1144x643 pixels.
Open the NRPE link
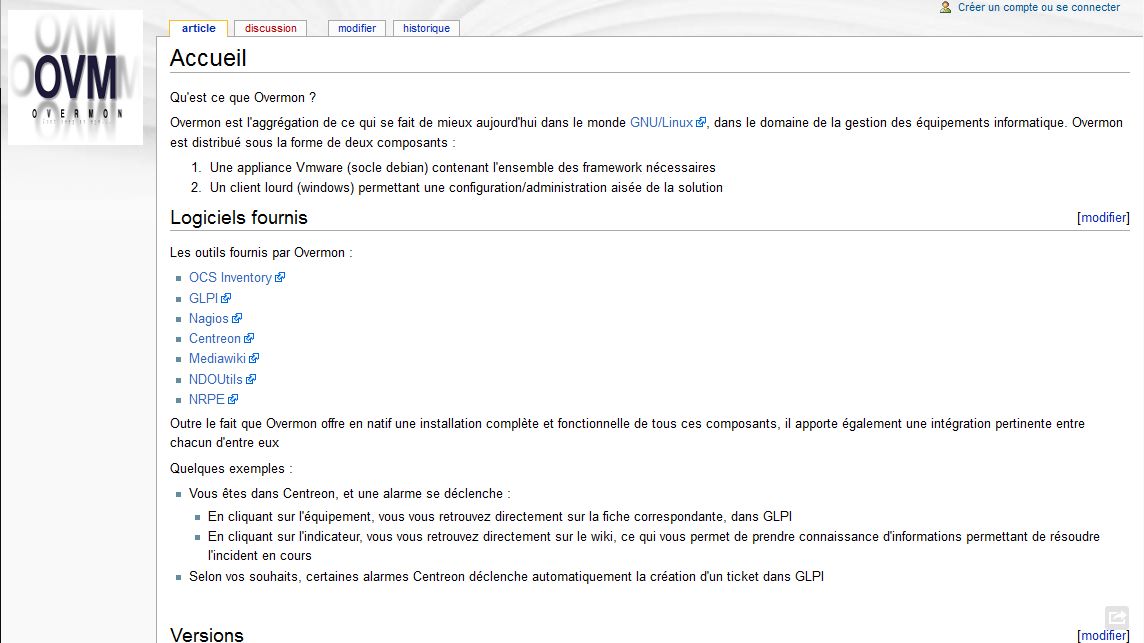coord(206,399)
